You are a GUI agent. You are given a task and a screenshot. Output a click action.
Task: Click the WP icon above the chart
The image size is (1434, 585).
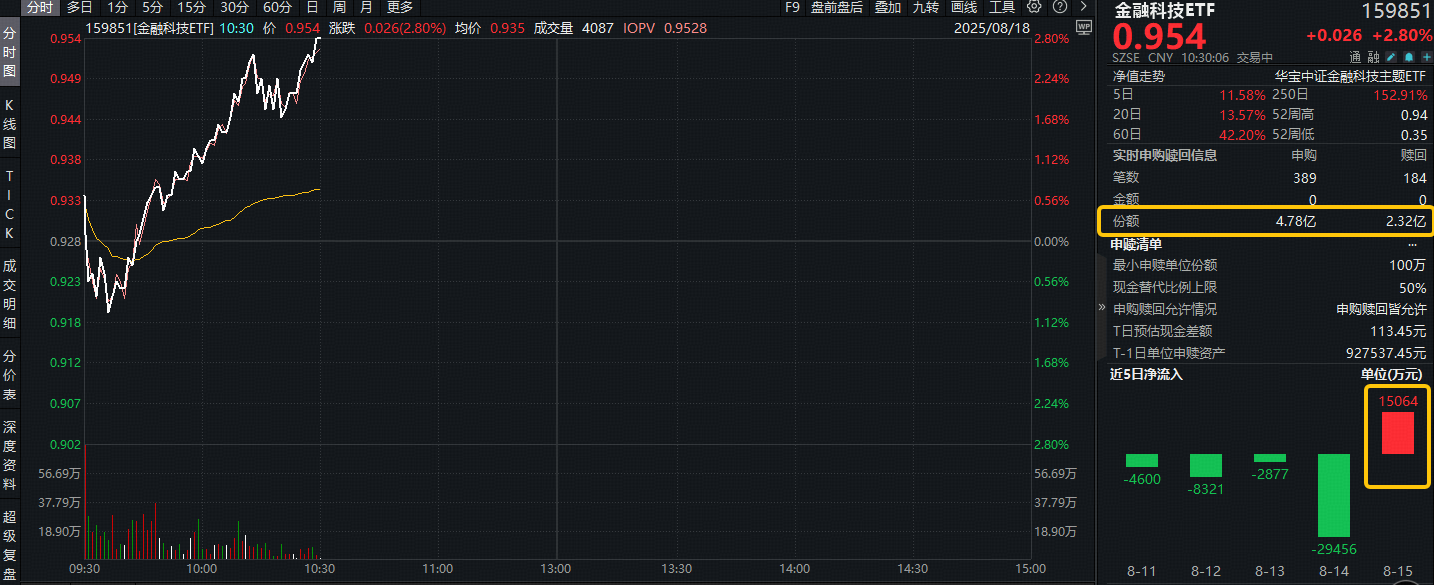1083,28
